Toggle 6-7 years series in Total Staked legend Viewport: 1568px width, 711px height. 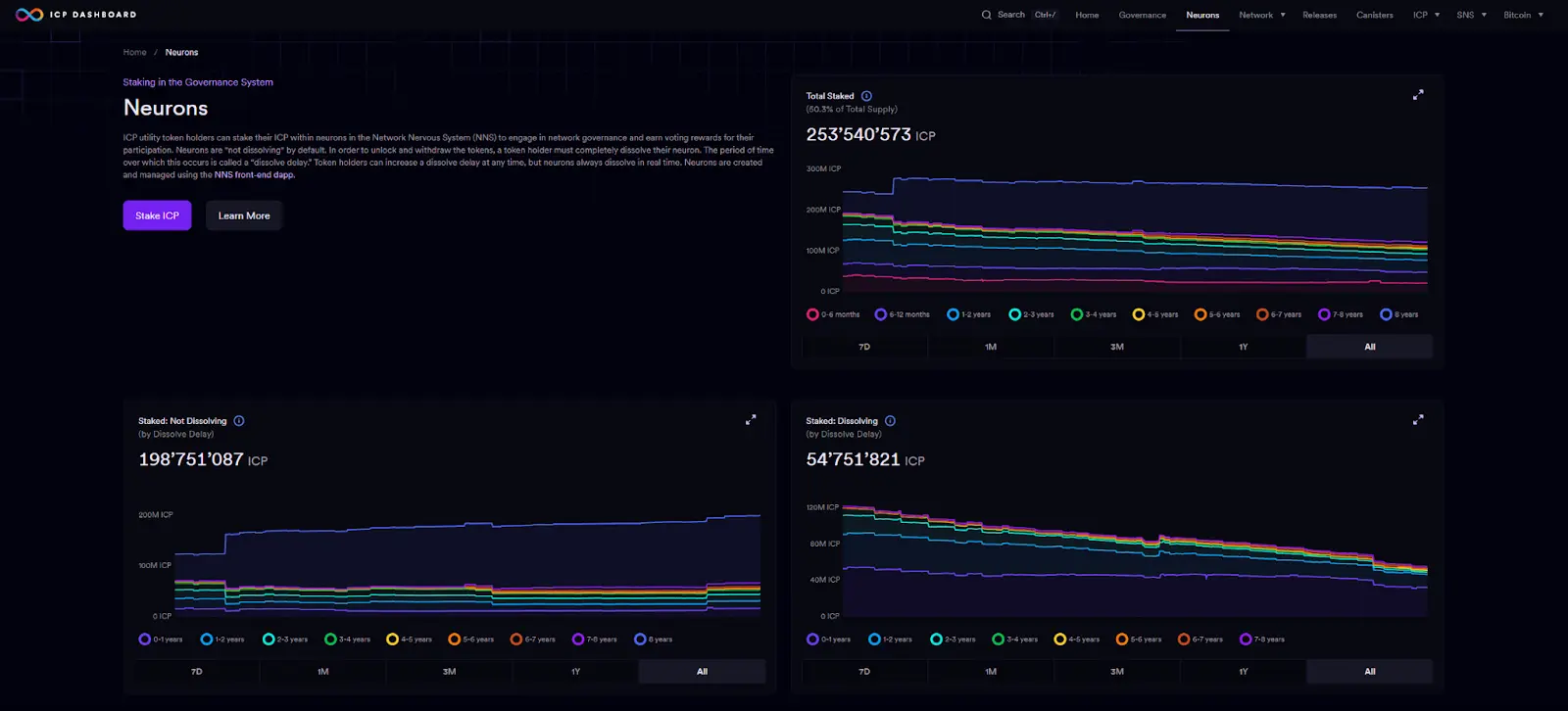(1278, 314)
